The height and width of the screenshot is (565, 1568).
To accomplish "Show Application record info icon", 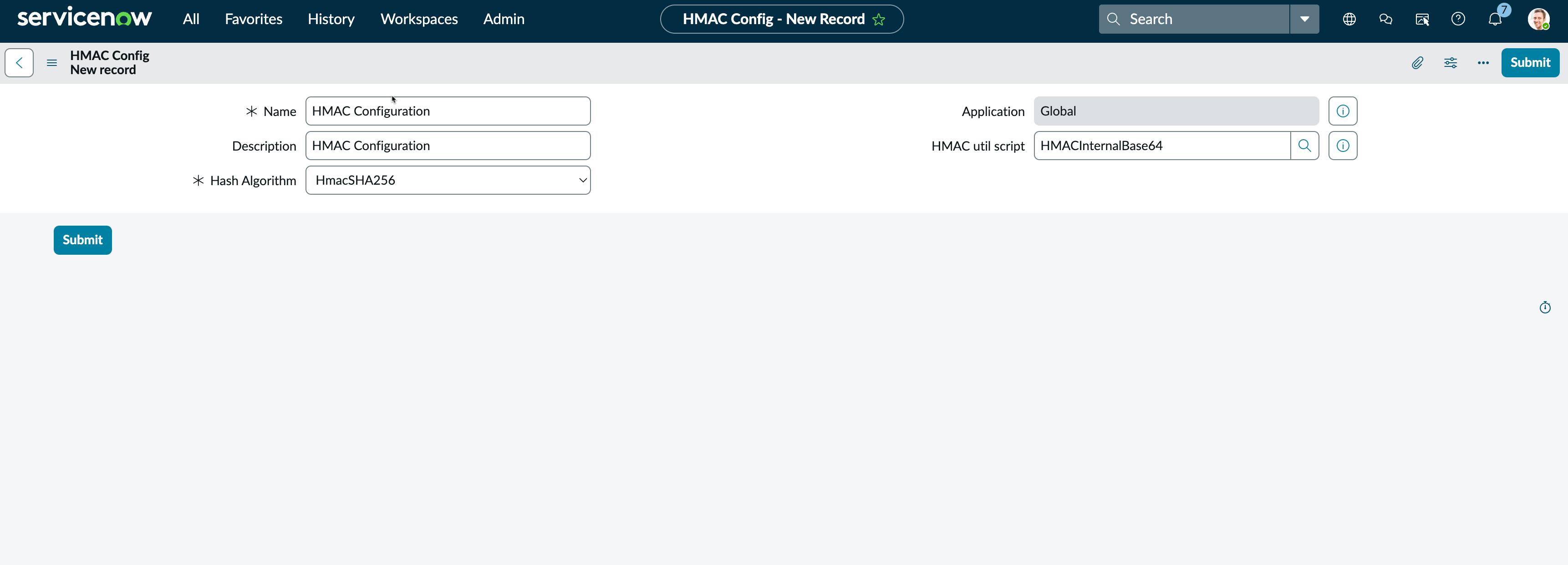I will pos(1343,111).
